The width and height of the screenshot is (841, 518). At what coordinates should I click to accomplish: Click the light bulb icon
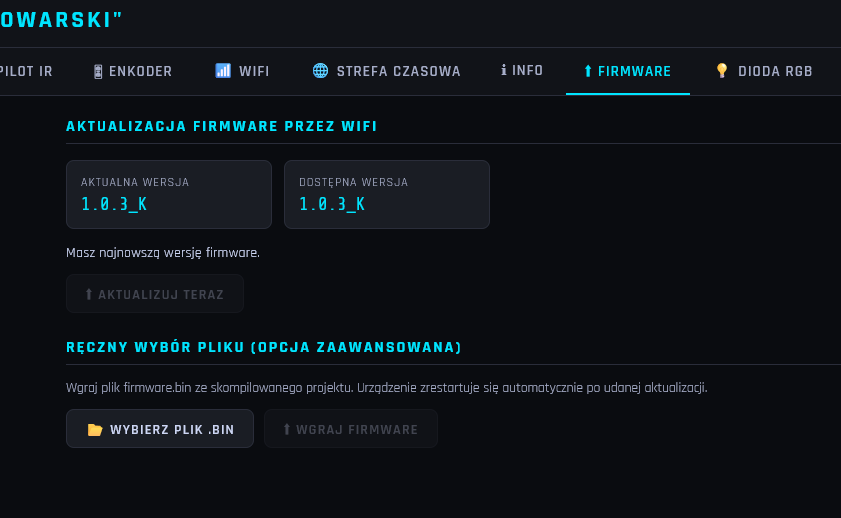coord(722,71)
